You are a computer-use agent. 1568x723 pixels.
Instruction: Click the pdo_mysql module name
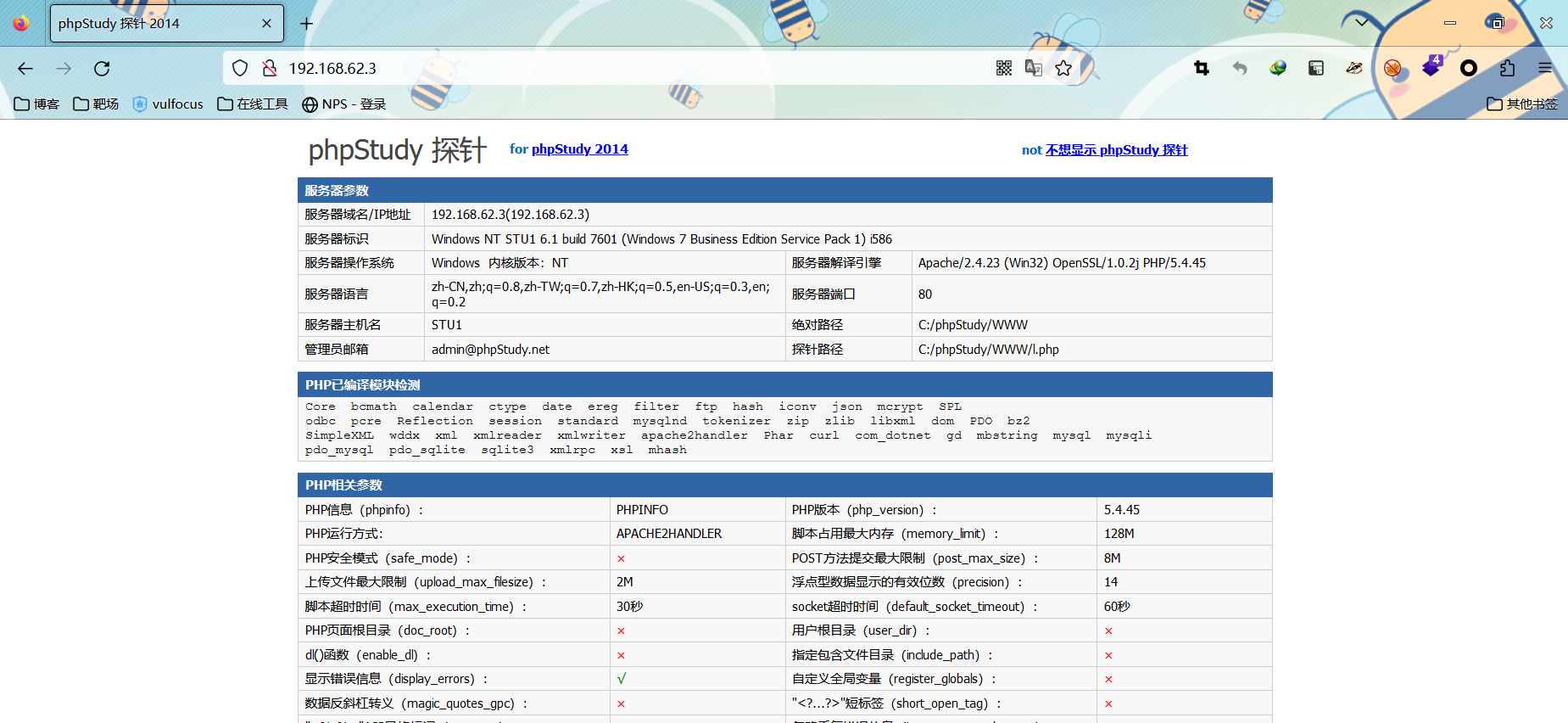click(x=339, y=450)
